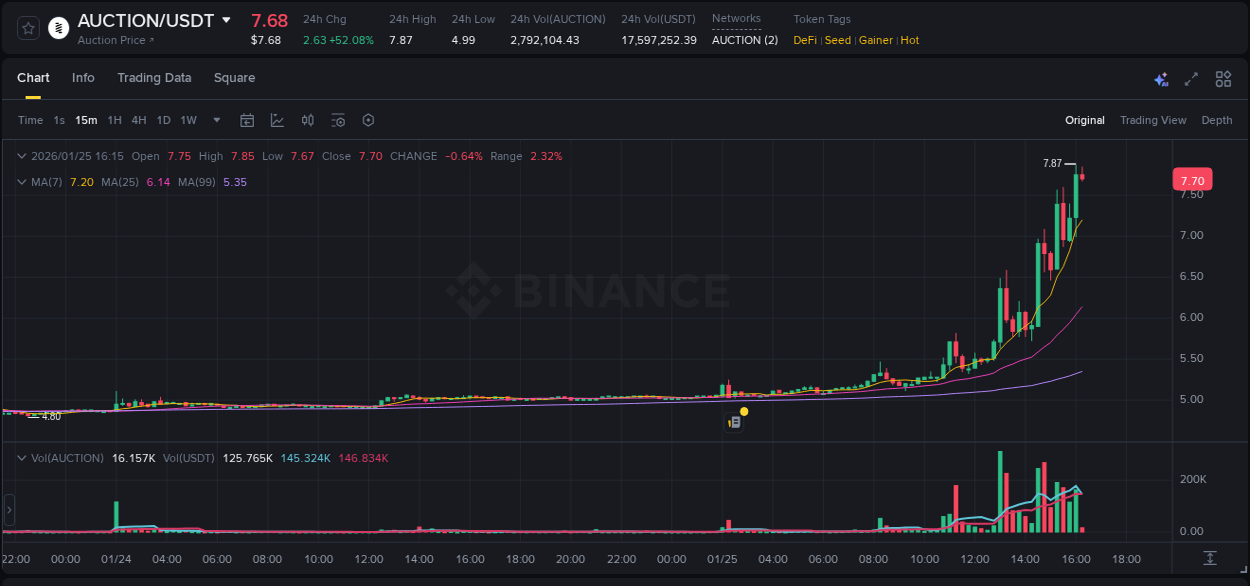Open the AUCTION/USDT pair selector dropdown
The image size is (1250, 586).
tap(227, 20)
